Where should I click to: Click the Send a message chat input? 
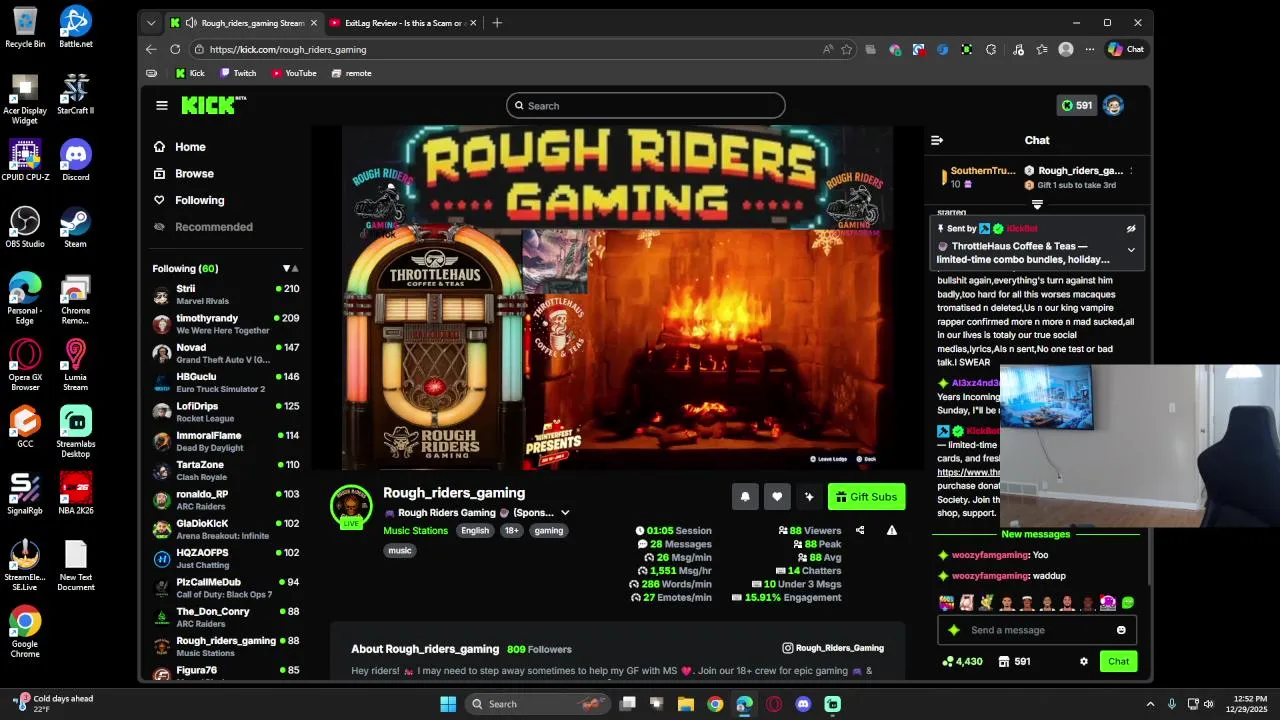click(x=1037, y=630)
